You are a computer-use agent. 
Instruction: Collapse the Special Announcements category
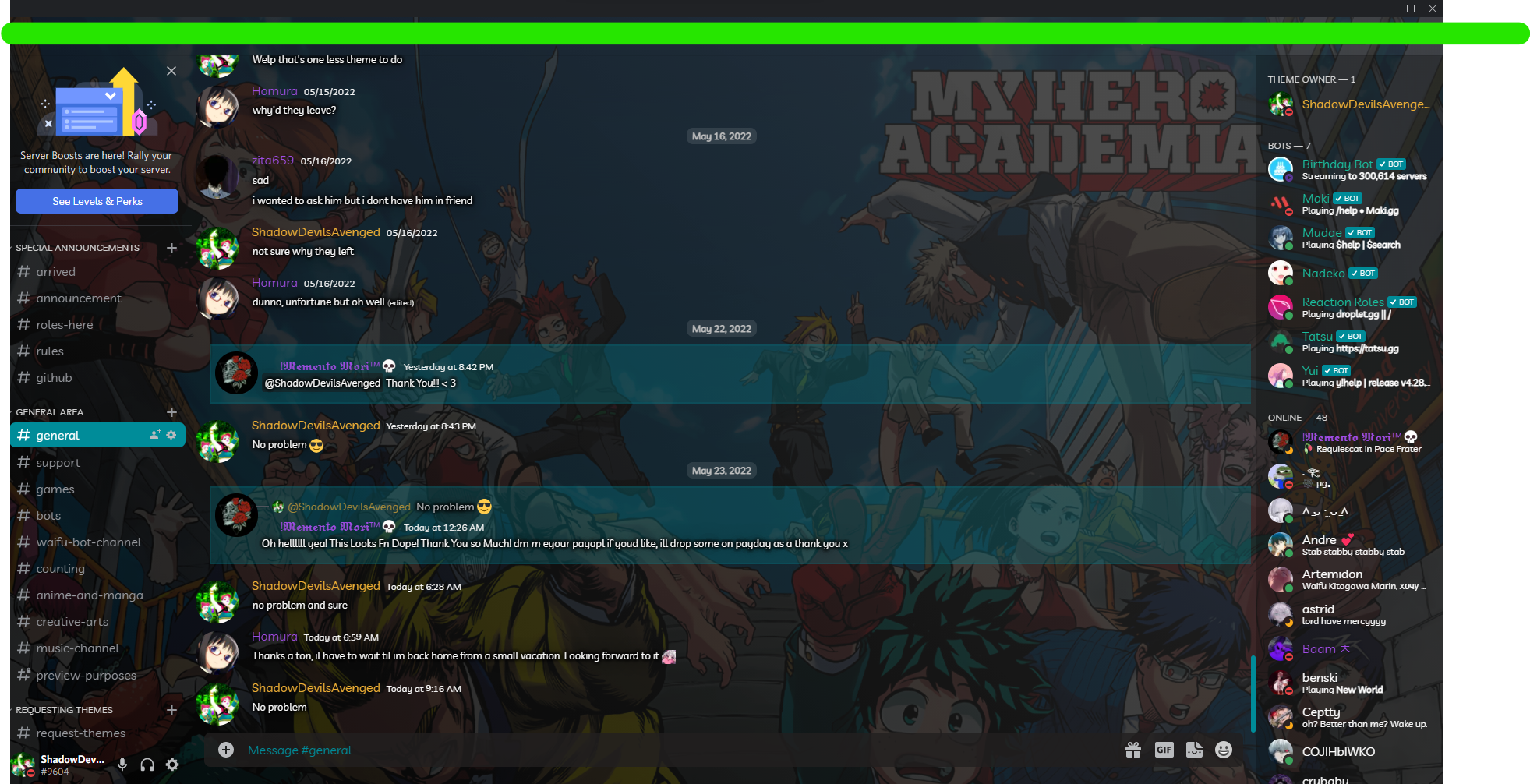click(x=77, y=248)
